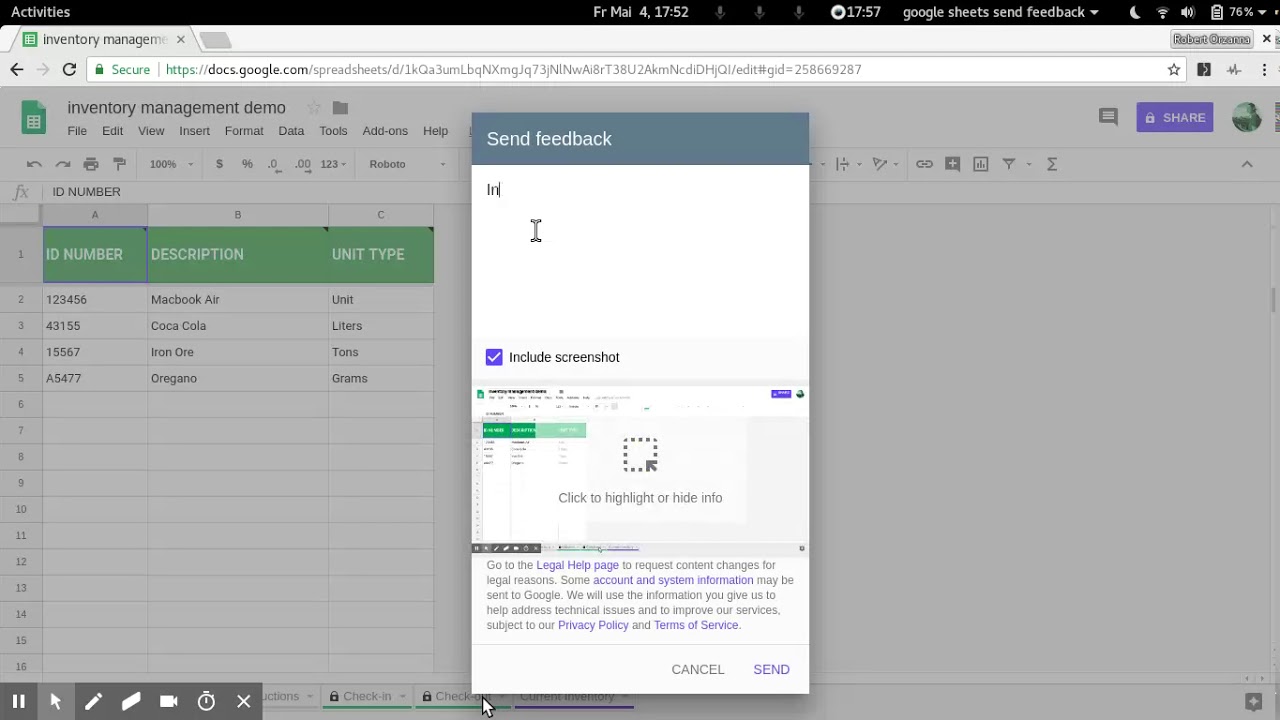Screen dimensions: 1280x720
Task: Expand the filter views dropdown arrow
Action: [x=1027, y=164]
